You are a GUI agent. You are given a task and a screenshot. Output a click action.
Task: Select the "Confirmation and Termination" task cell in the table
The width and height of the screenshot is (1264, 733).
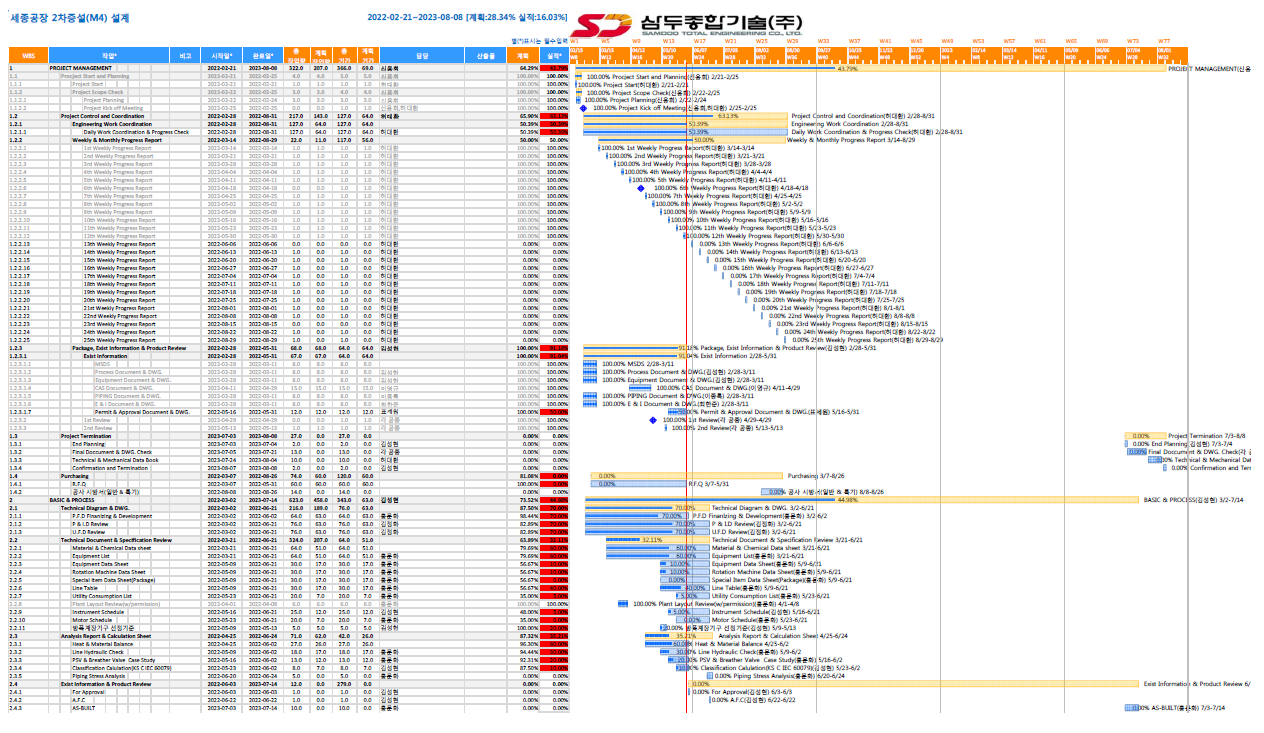[109, 468]
